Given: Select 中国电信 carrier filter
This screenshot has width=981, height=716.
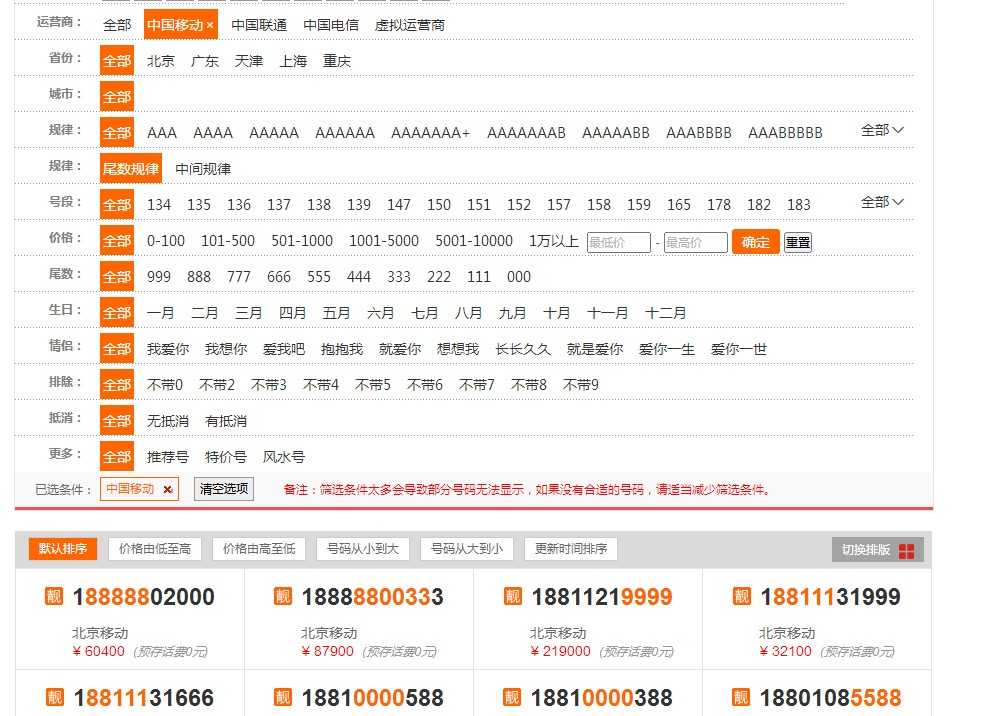Looking at the screenshot, I should 331,25.
